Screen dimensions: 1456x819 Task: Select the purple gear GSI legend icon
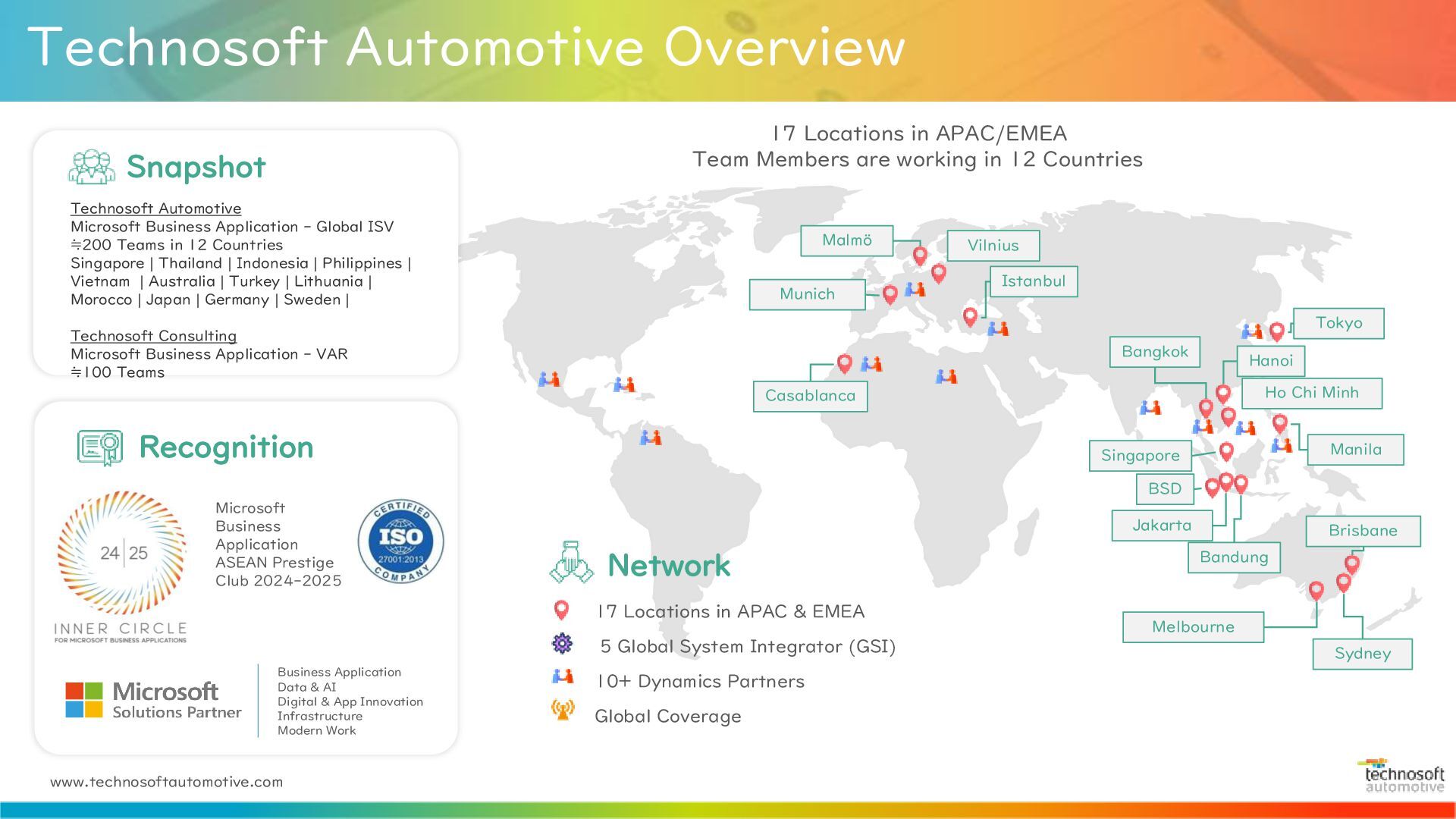(x=562, y=644)
